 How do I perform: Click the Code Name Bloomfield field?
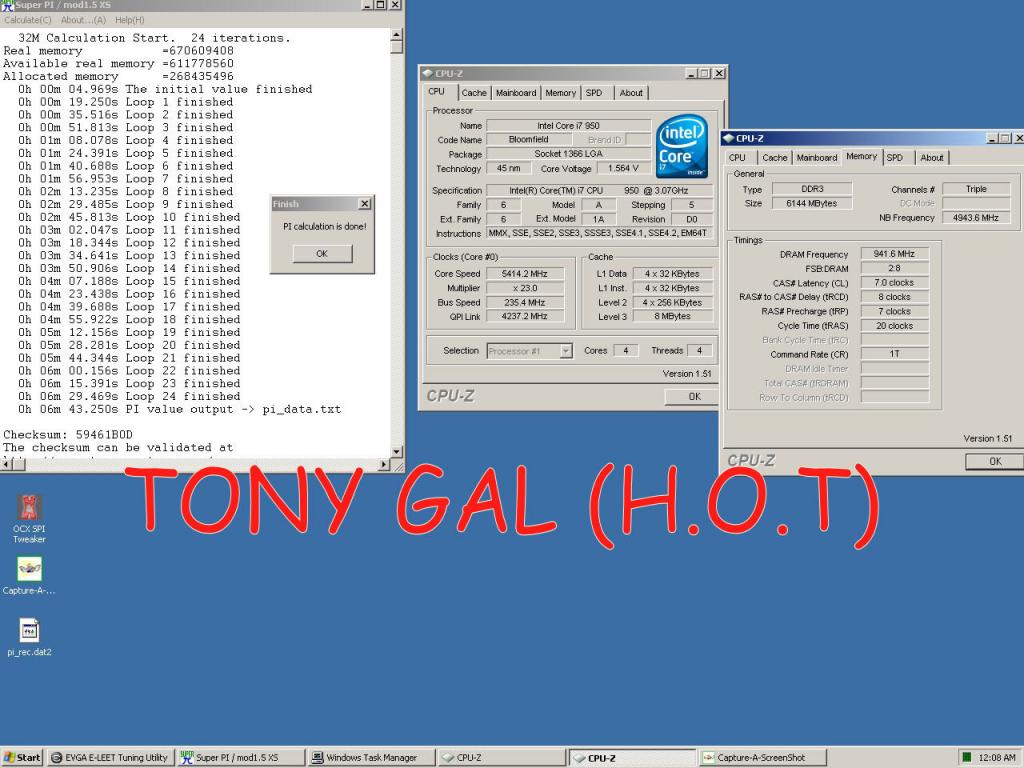pos(528,140)
